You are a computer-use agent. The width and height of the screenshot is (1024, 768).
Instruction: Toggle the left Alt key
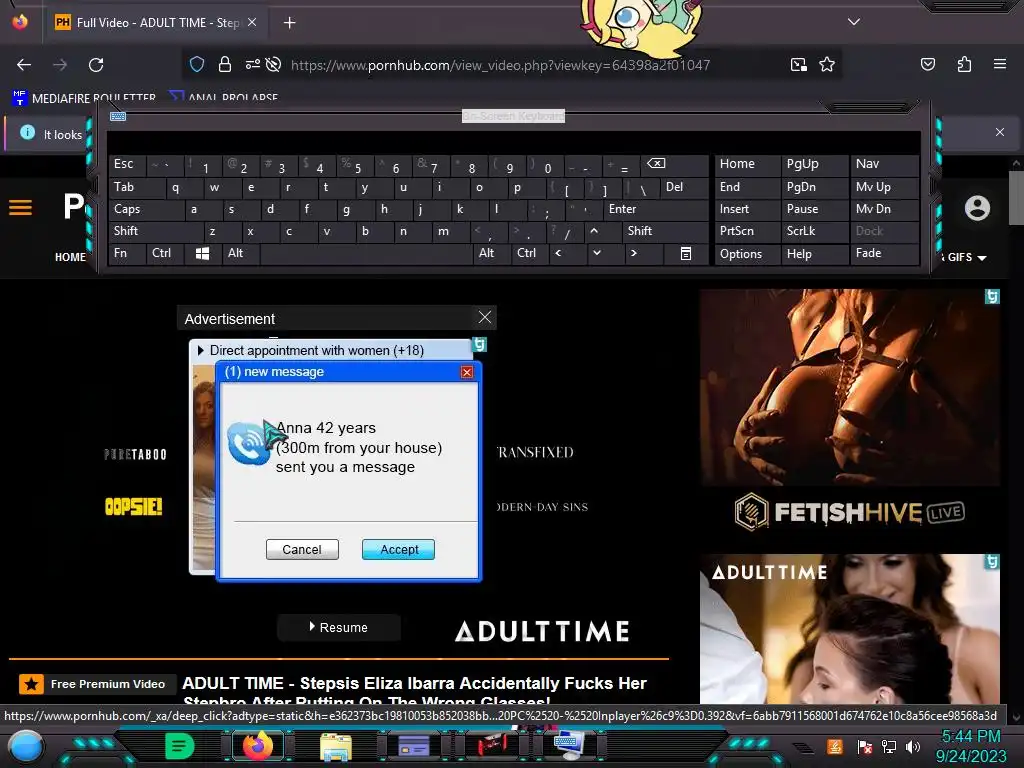240,253
